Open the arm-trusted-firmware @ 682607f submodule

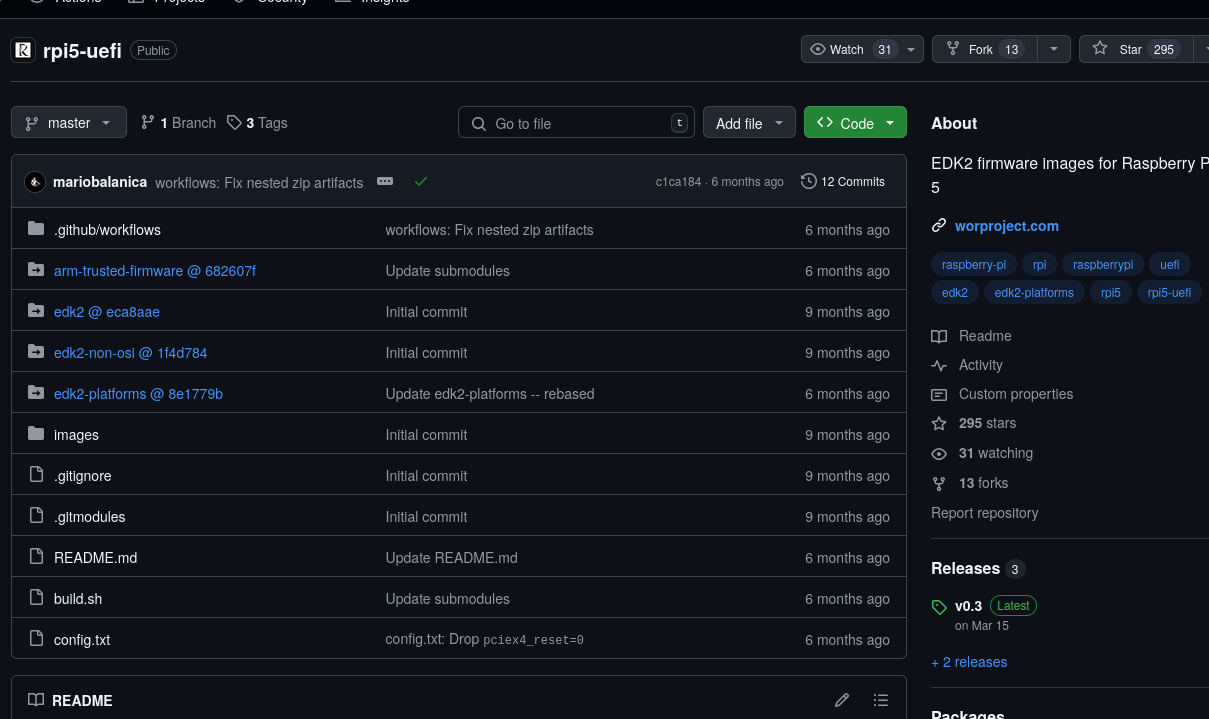click(155, 270)
